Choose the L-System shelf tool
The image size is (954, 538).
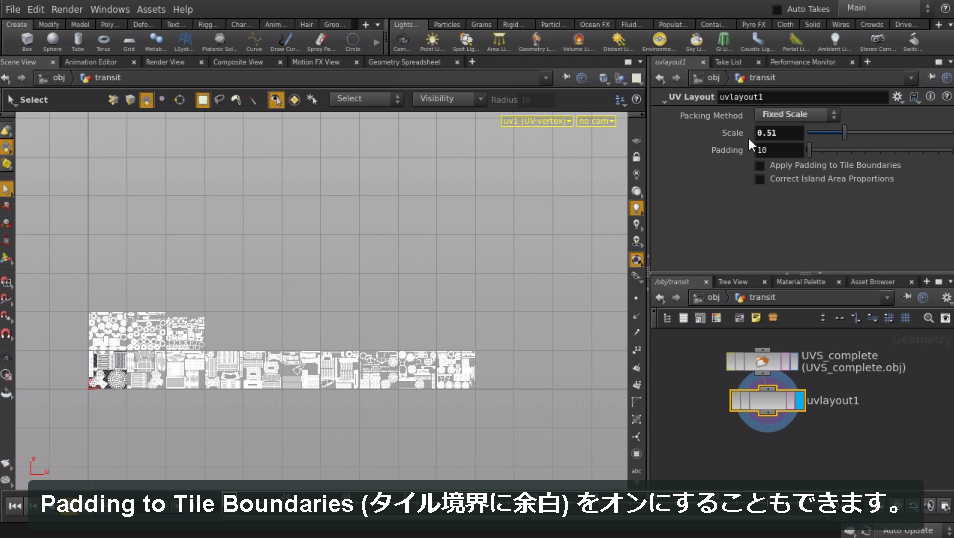coord(184,42)
